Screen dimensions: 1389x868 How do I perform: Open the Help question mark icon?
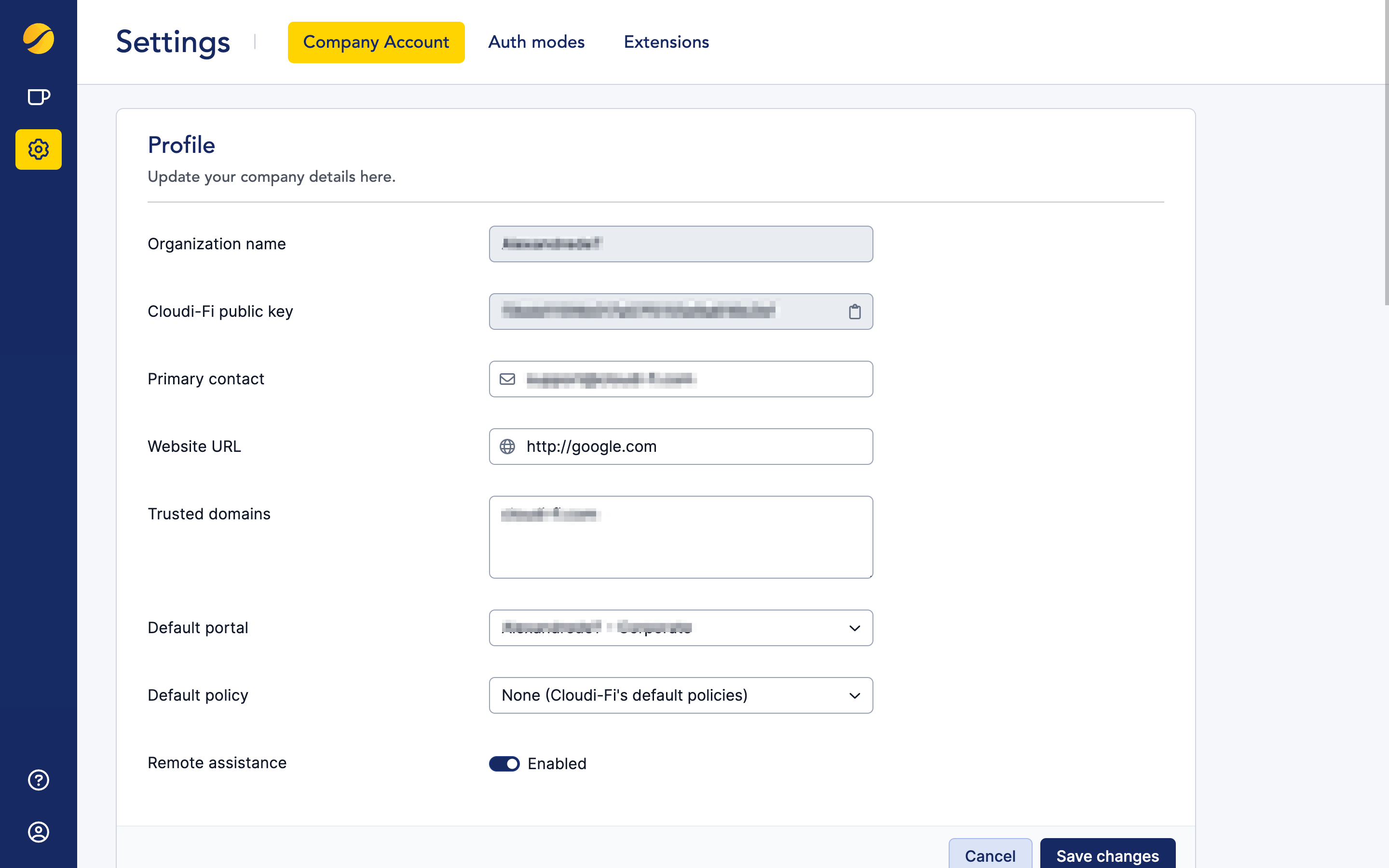coord(39,780)
